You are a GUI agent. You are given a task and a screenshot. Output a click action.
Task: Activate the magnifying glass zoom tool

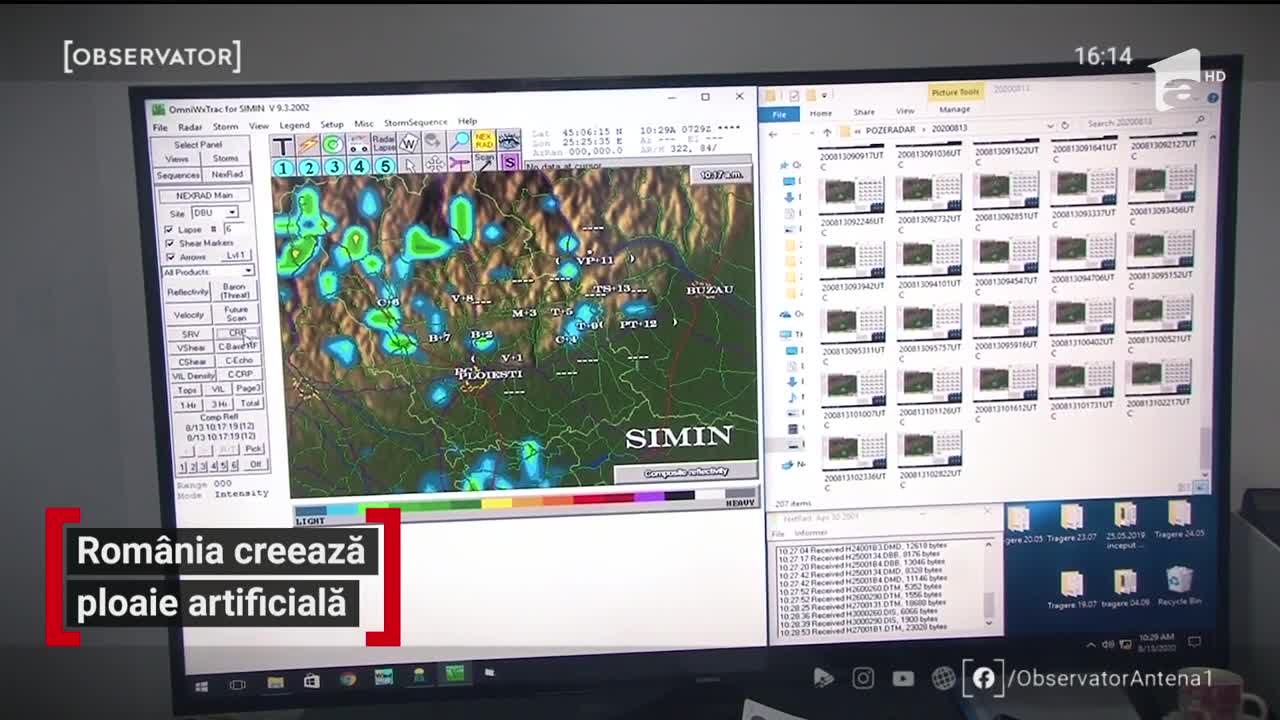tap(459, 141)
